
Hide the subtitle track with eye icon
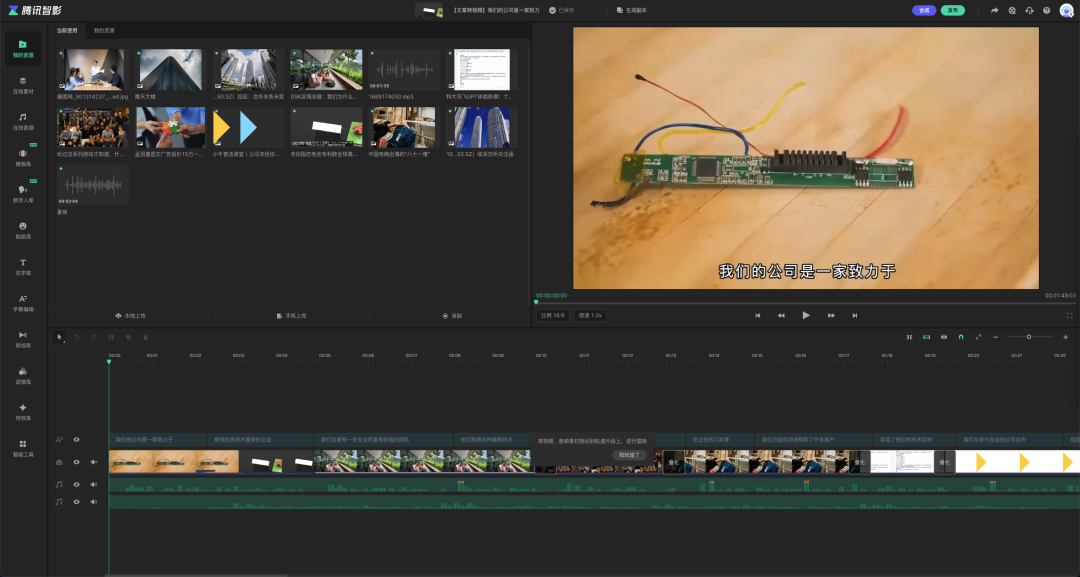pos(76,439)
